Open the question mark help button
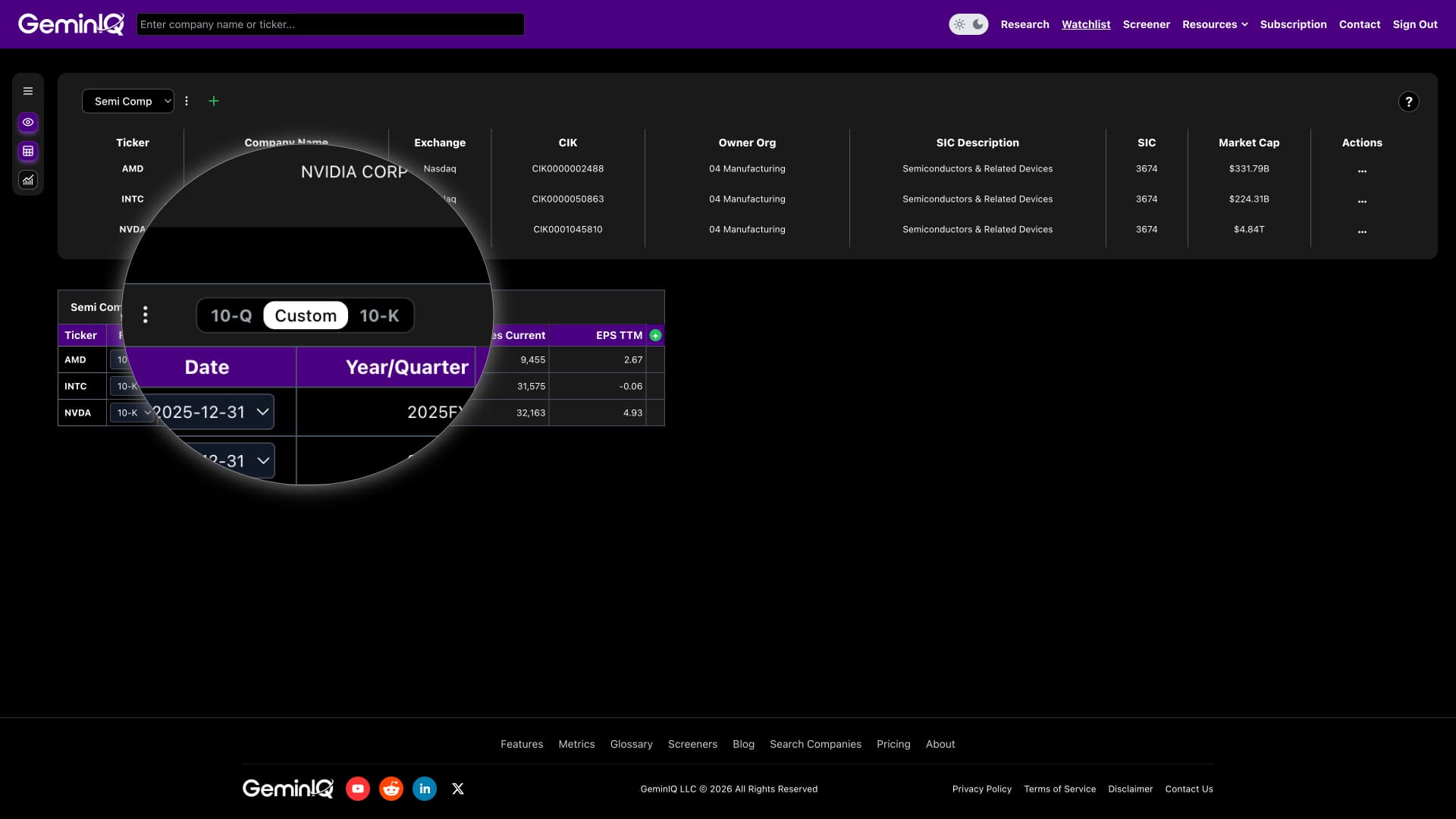The height and width of the screenshot is (819, 1456). (1408, 102)
